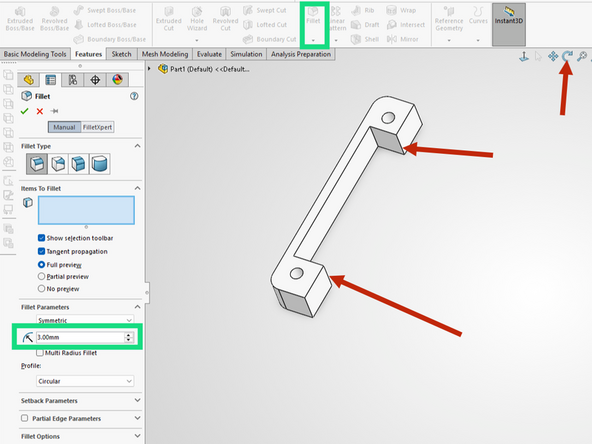Open DisplayManager tab
Viewport: 592px width, 444px height.
[x=117, y=80]
